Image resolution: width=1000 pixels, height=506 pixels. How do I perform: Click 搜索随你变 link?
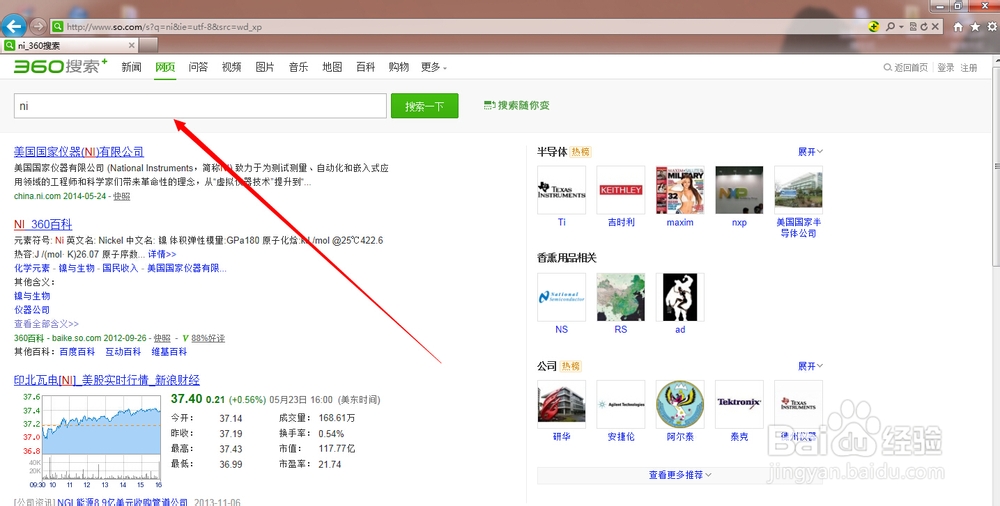pos(517,105)
